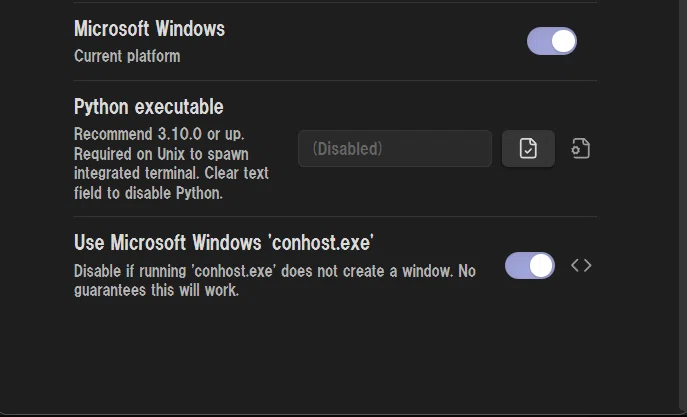Click the angle brackets code icon
This screenshot has height=417, width=687.
point(581,265)
